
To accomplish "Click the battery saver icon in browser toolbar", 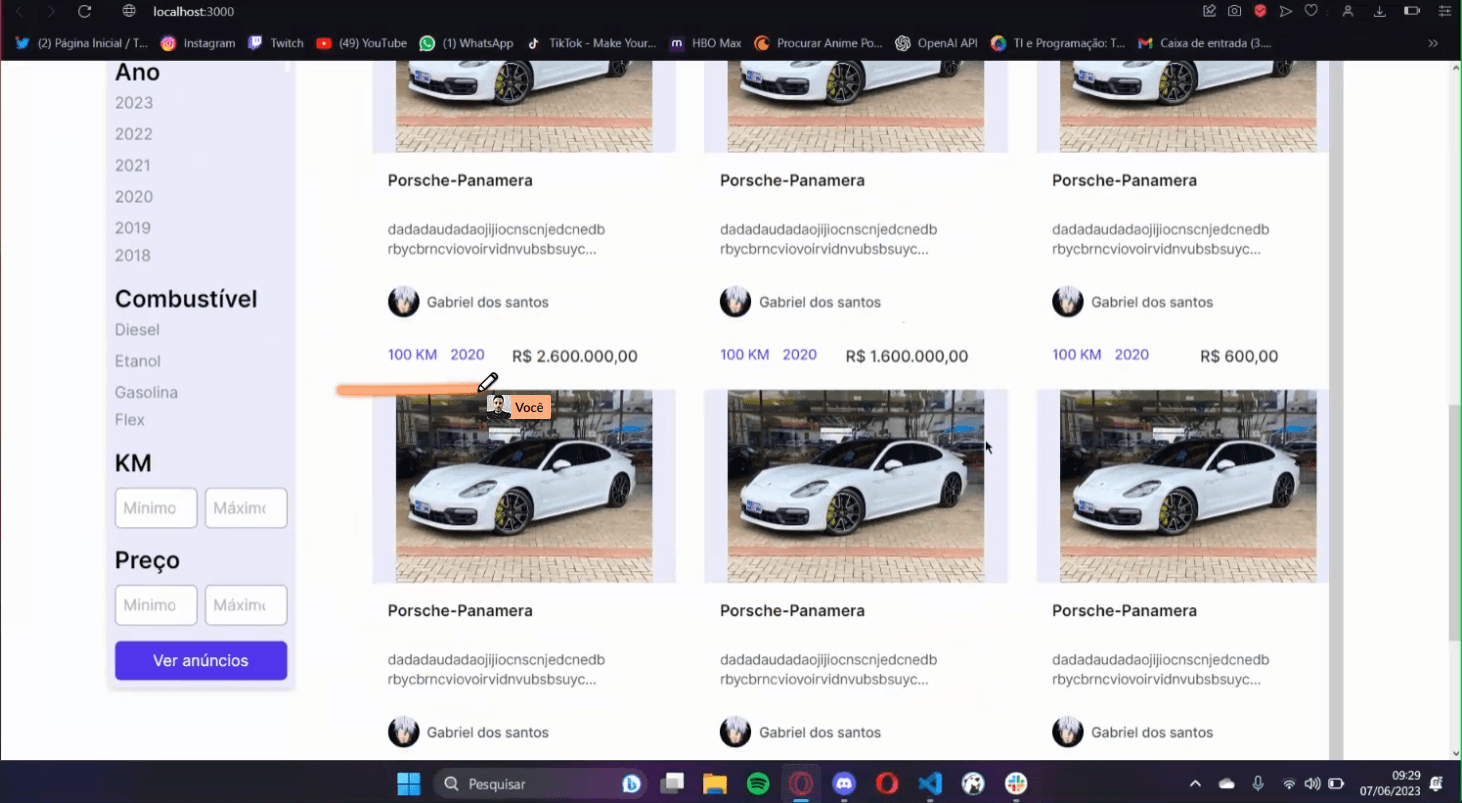I will tap(1412, 11).
